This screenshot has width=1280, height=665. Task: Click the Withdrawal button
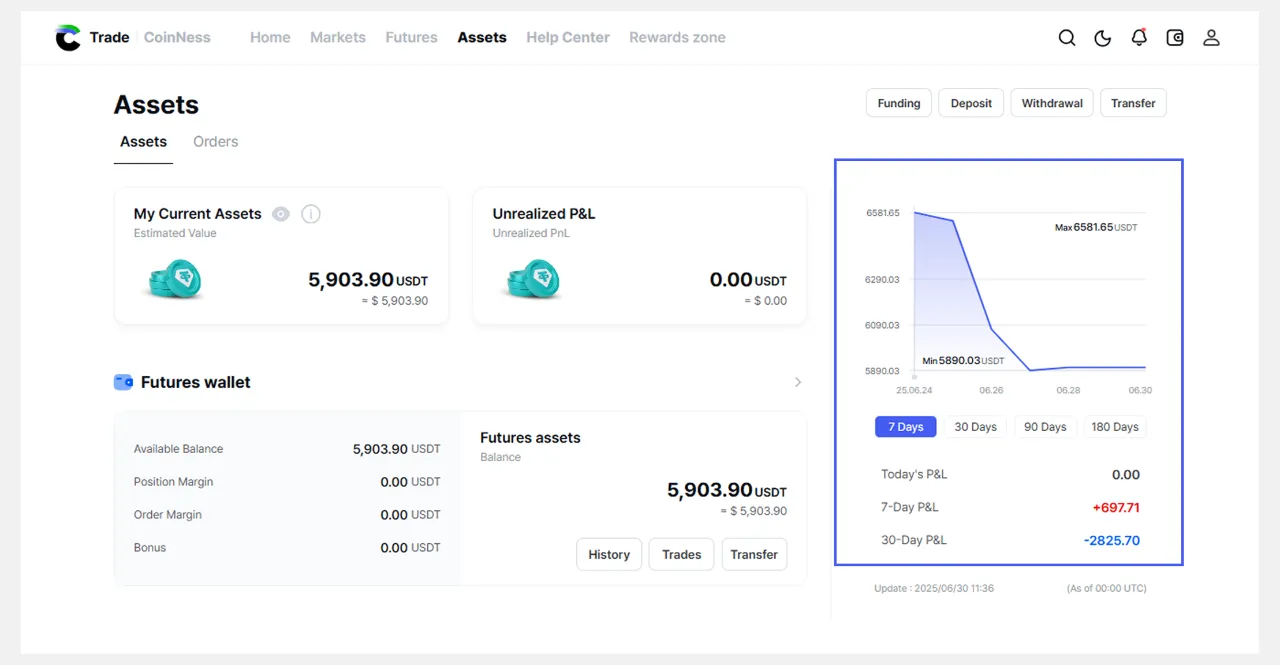1052,103
